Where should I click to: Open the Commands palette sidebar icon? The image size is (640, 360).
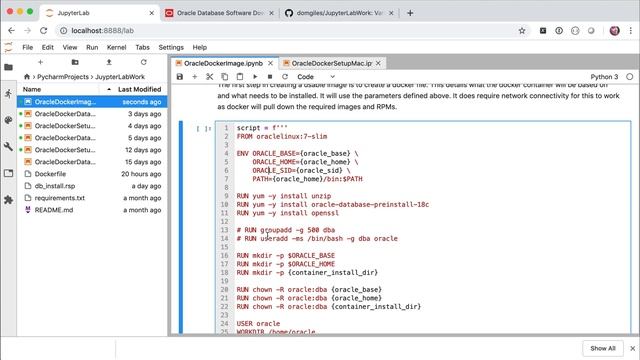[x=9, y=120]
